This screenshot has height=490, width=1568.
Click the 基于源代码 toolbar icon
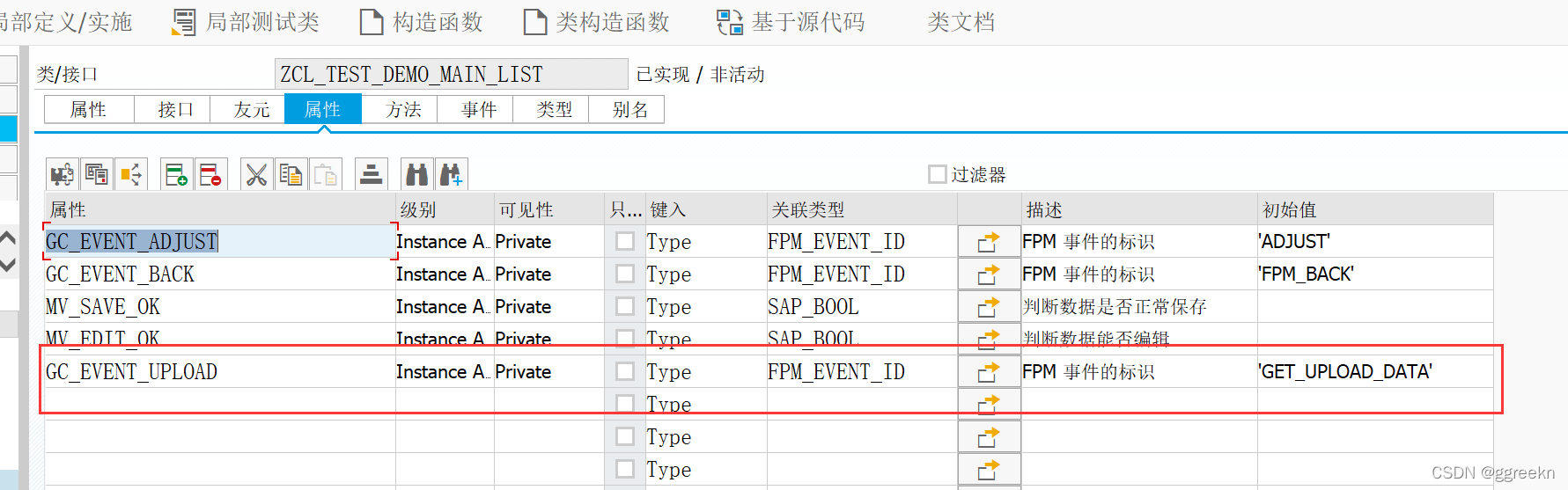pos(730,22)
